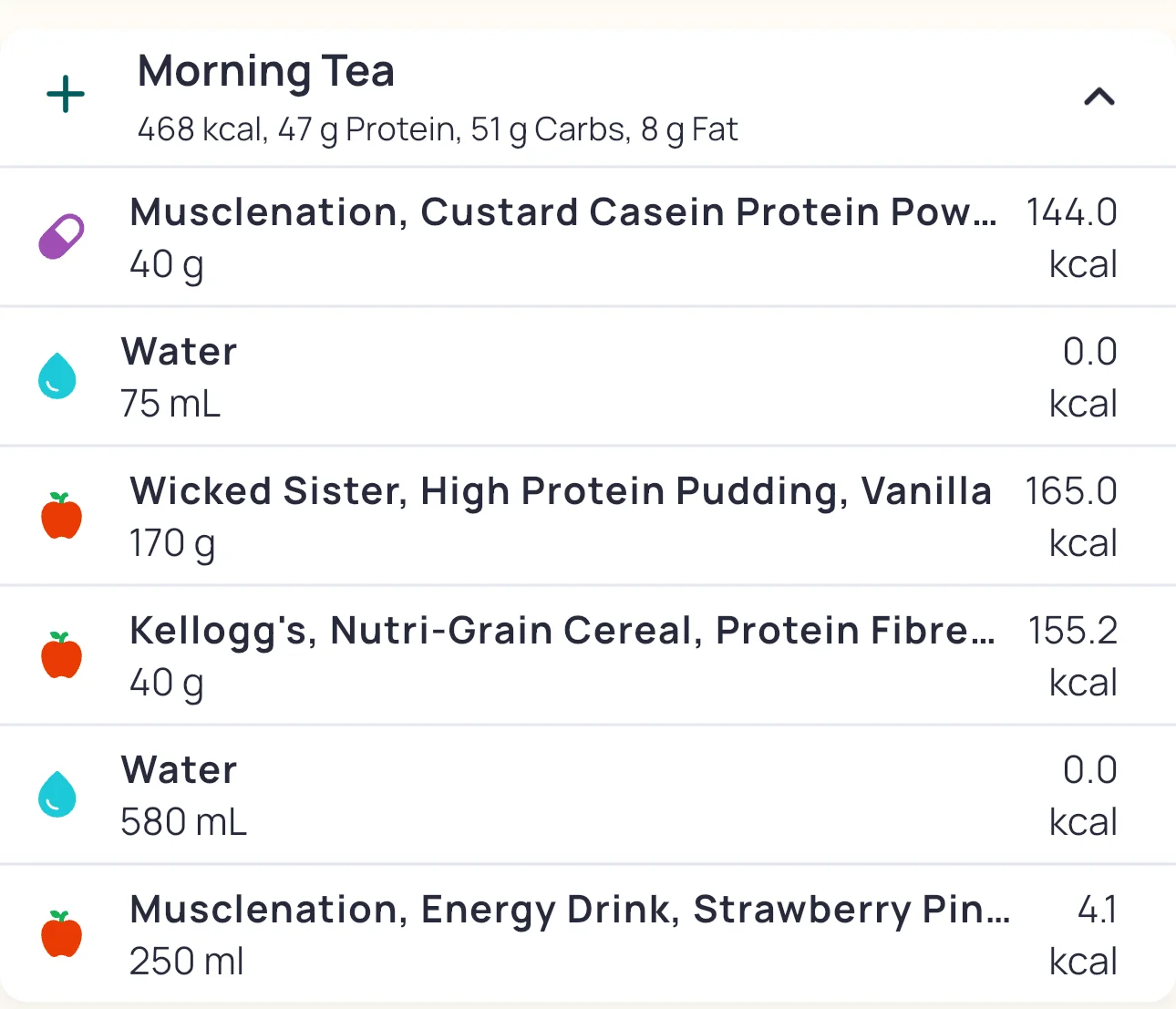Image resolution: width=1176 pixels, height=1009 pixels.
Task: Click the Morning Tea meal title
Action: coord(266,71)
